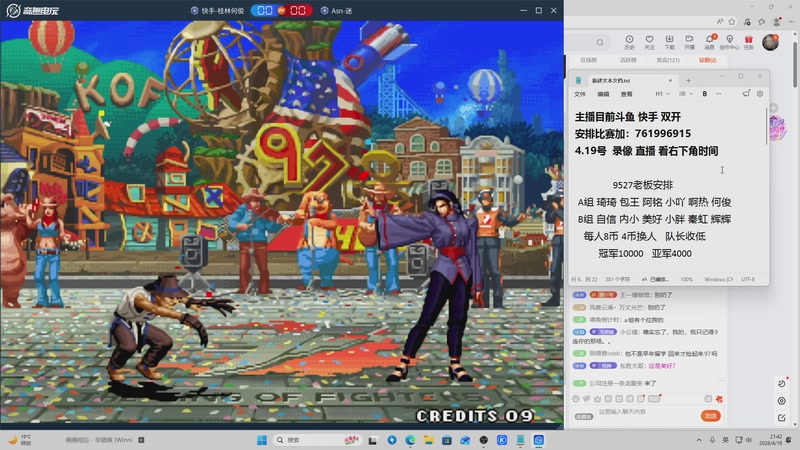800x450 pixels.
Task: Click the Notepad vertical scrollbar
Action: [x=766, y=128]
